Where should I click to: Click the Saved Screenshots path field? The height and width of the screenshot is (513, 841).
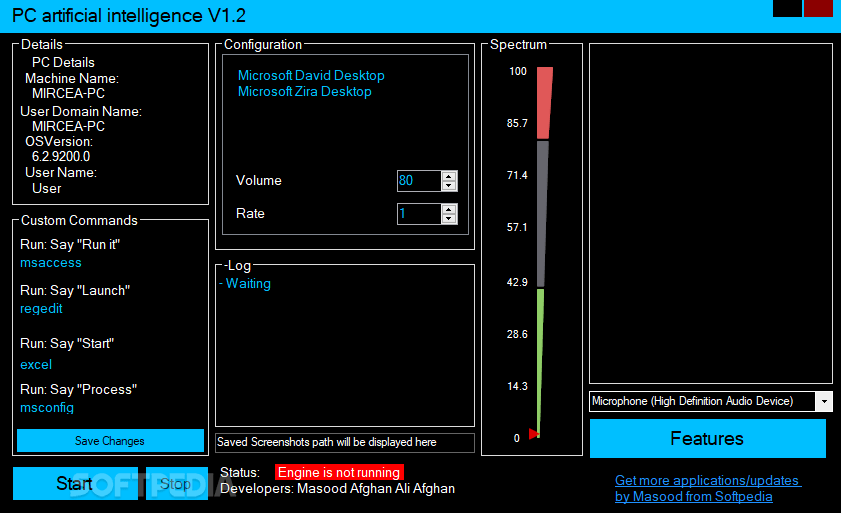[x=345, y=443]
